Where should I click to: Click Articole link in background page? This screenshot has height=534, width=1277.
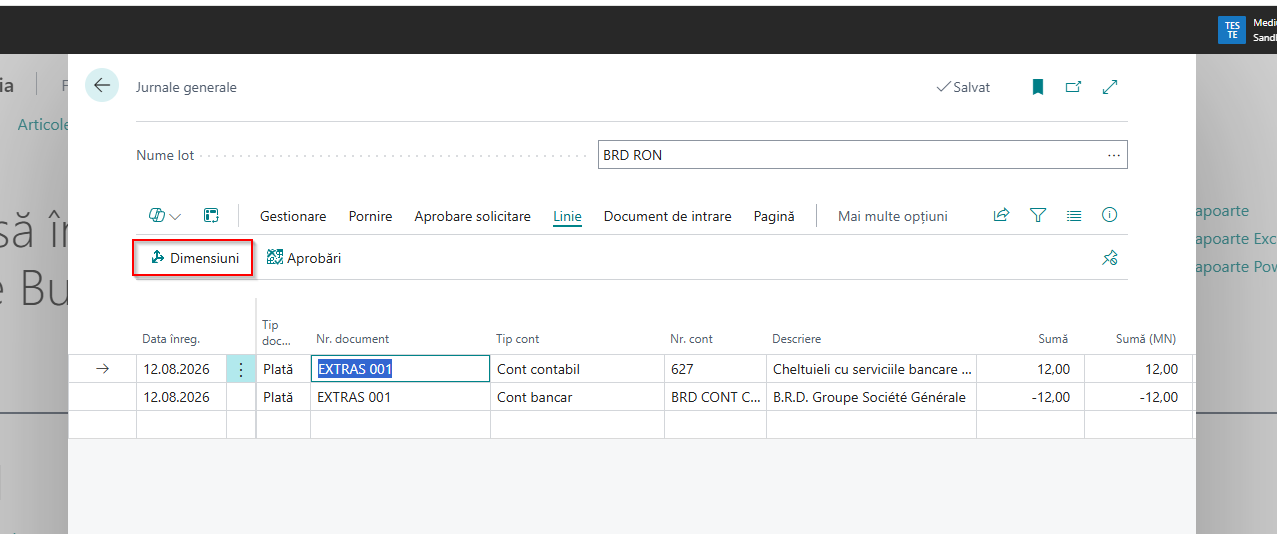click(44, 125)
